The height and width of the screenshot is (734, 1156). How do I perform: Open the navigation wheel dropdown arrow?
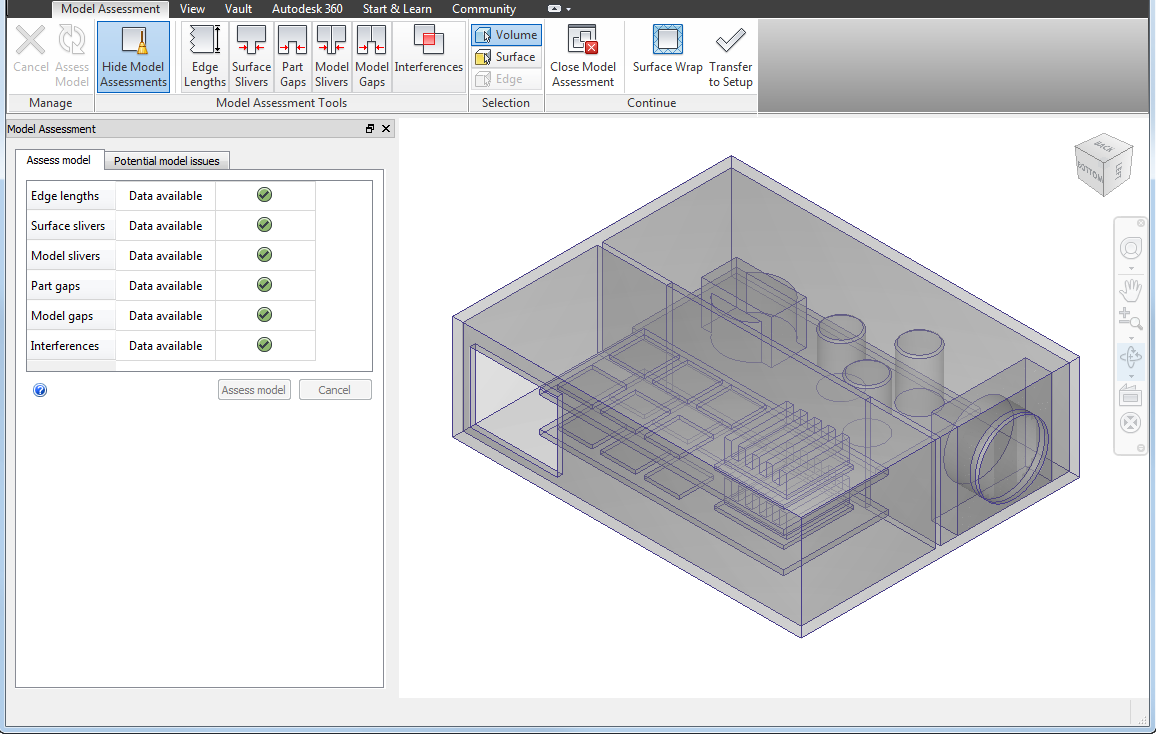coord(1132,270)
